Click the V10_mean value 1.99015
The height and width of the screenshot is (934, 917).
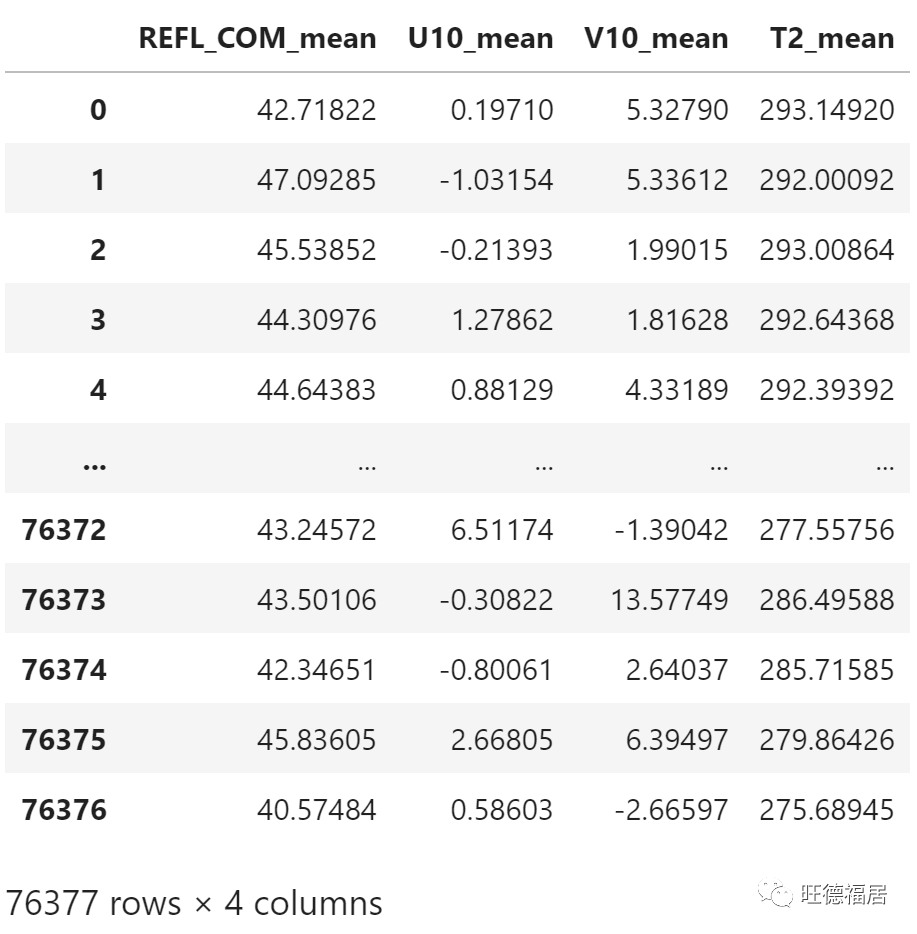point(680,250)
